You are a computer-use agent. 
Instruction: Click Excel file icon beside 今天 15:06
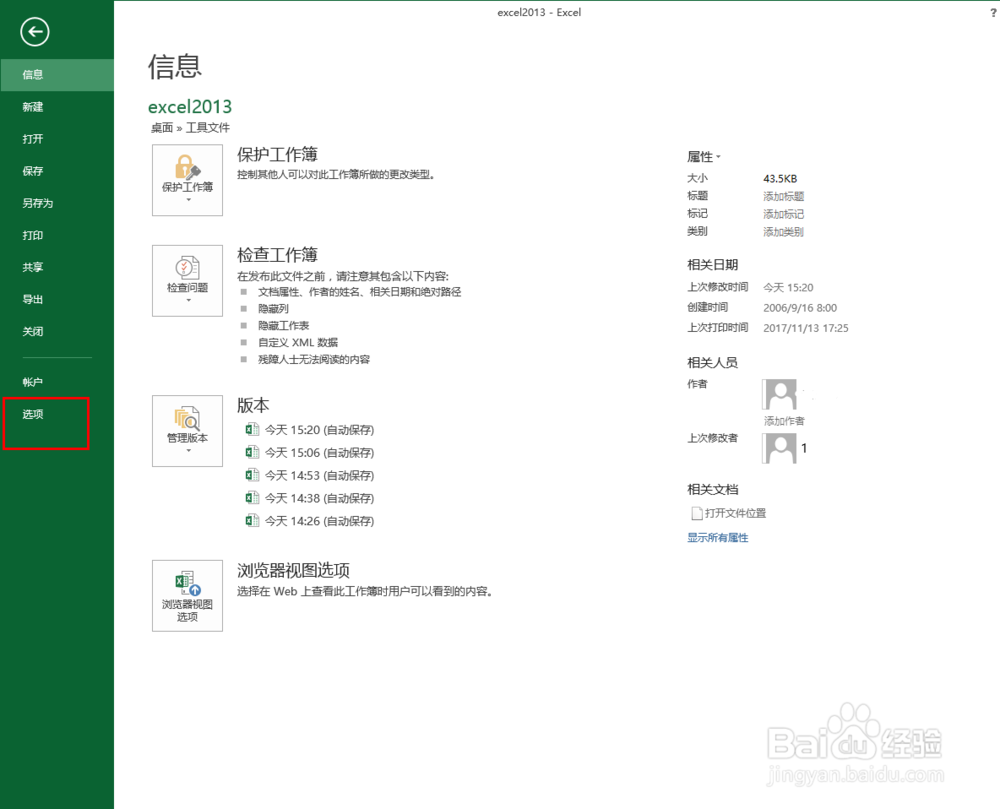pyautogui.click(x=252, y=452)
